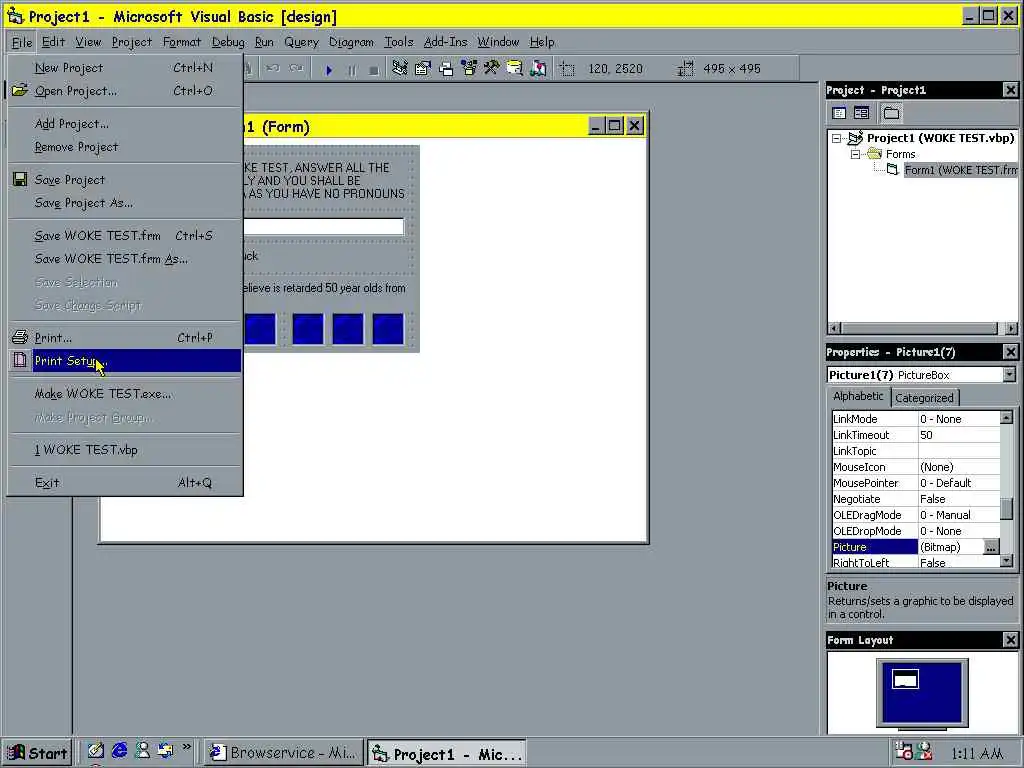Click the form thumbnail in Form Layout

tap(905, 680)
